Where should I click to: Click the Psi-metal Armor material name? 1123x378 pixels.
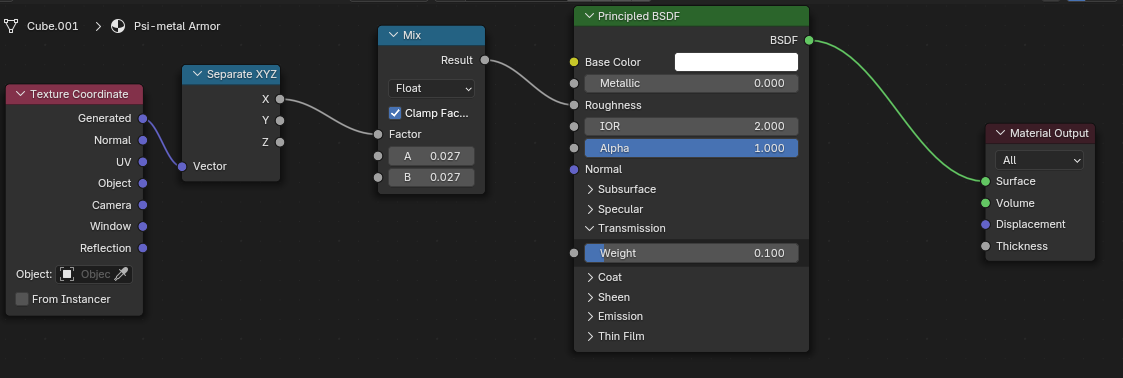point(177,26)
